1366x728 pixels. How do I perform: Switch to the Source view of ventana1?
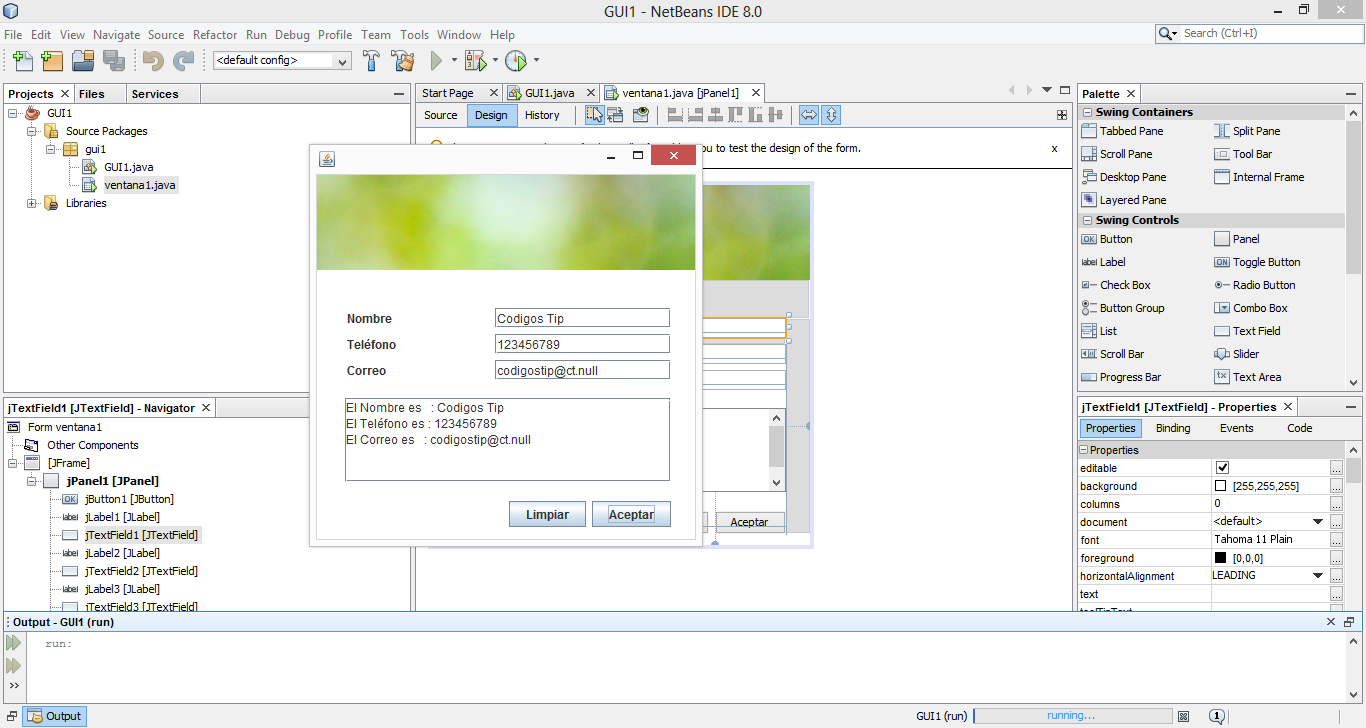pos(440,115)
